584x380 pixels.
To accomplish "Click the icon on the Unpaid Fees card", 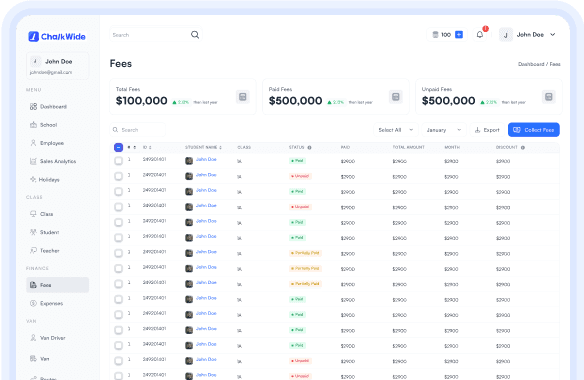I will [x=549, y=97].
